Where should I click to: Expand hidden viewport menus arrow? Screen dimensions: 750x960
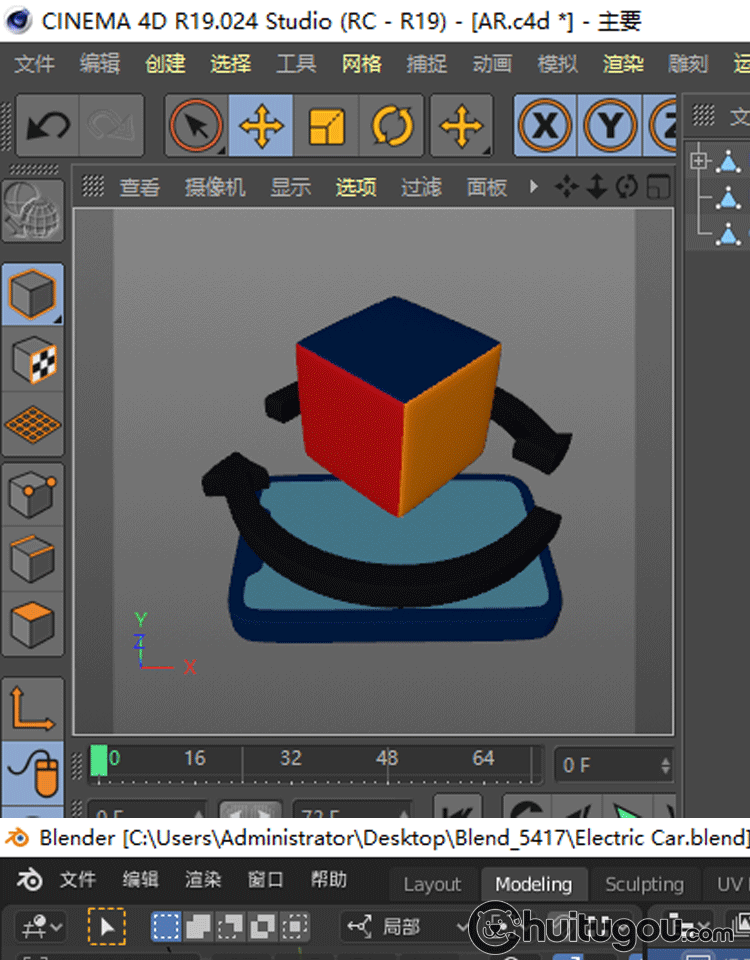point(533,186)
